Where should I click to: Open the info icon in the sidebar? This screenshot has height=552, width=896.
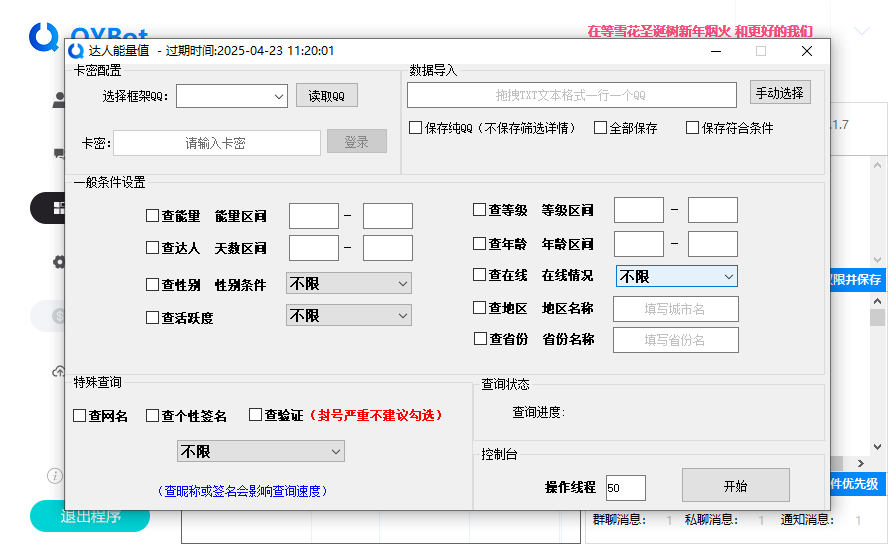click(x=55, y=475)
